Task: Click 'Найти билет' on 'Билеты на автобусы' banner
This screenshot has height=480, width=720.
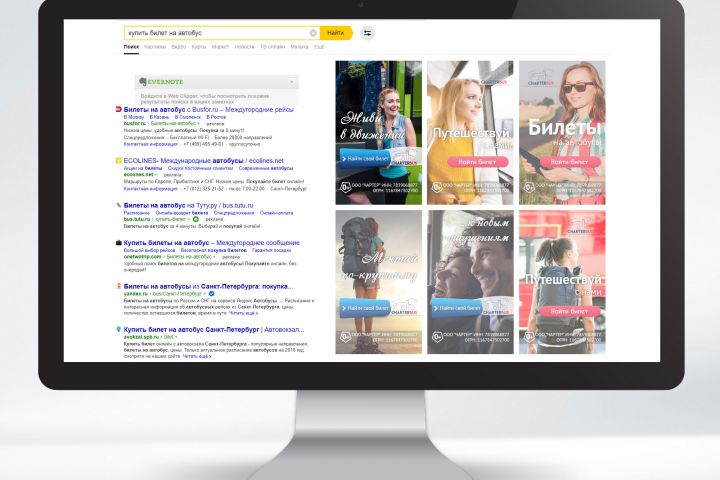Action: 569,162
